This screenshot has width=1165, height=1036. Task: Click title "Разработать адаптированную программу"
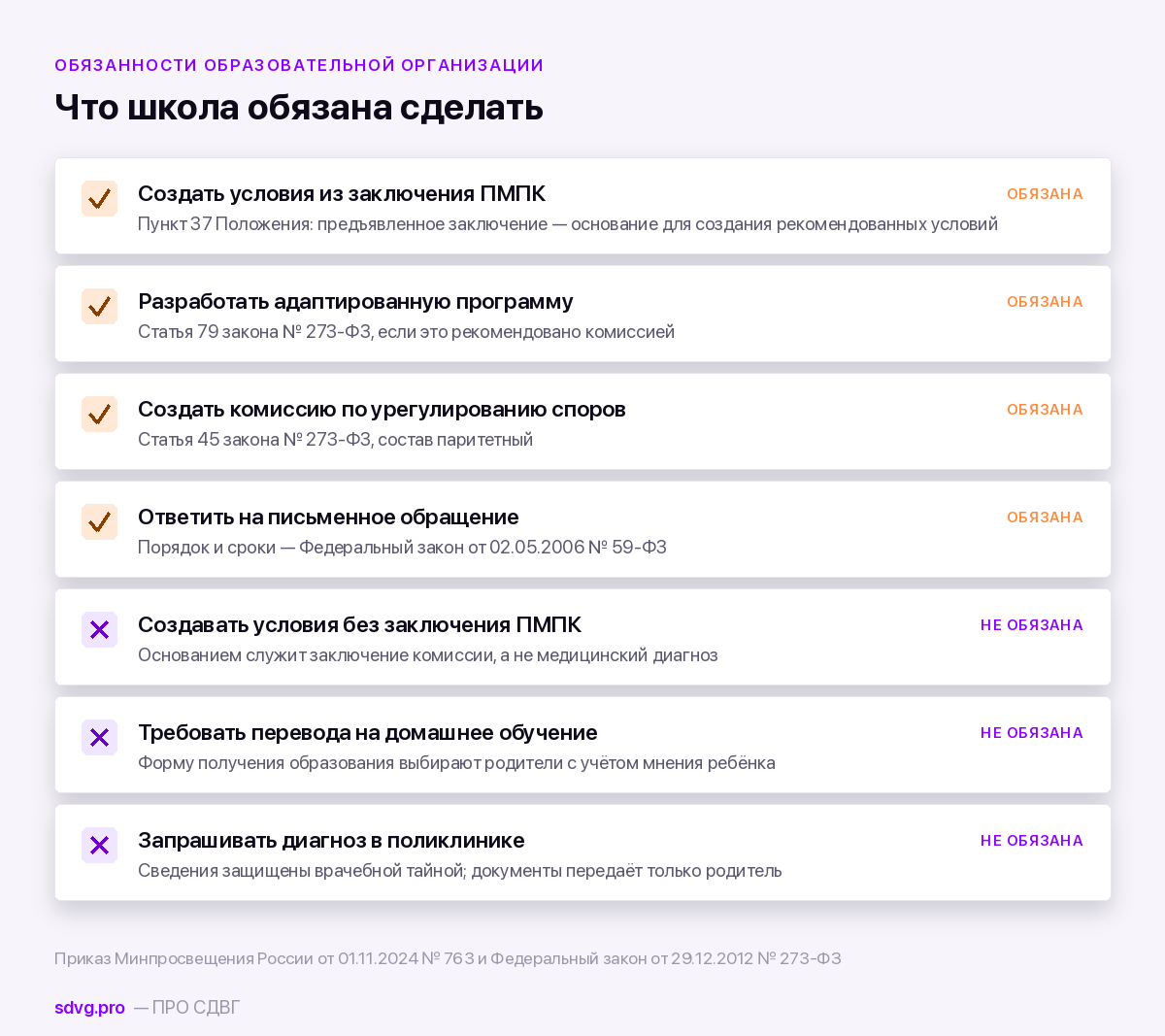point(355,301)
